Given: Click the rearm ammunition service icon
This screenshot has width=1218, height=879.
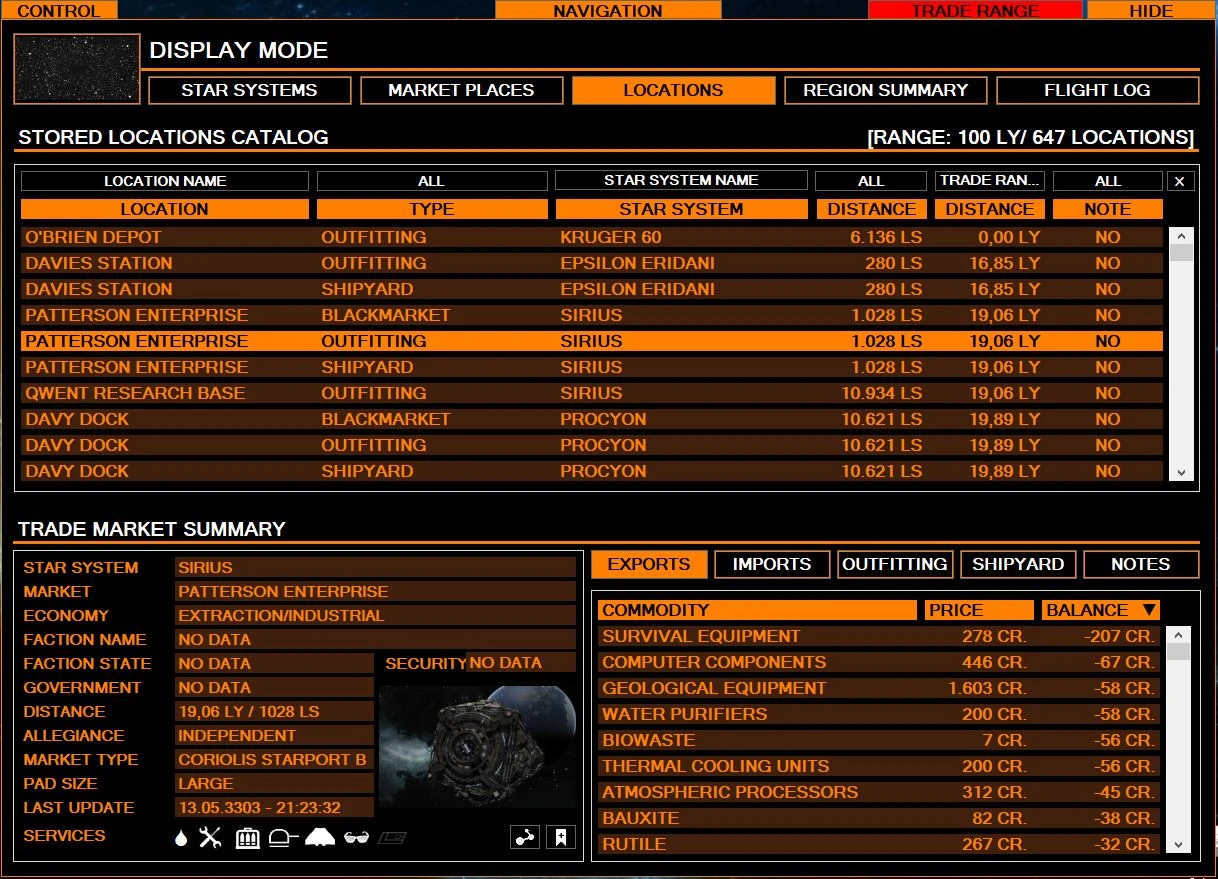Looking at the screenshot, I should pos(247,838).
